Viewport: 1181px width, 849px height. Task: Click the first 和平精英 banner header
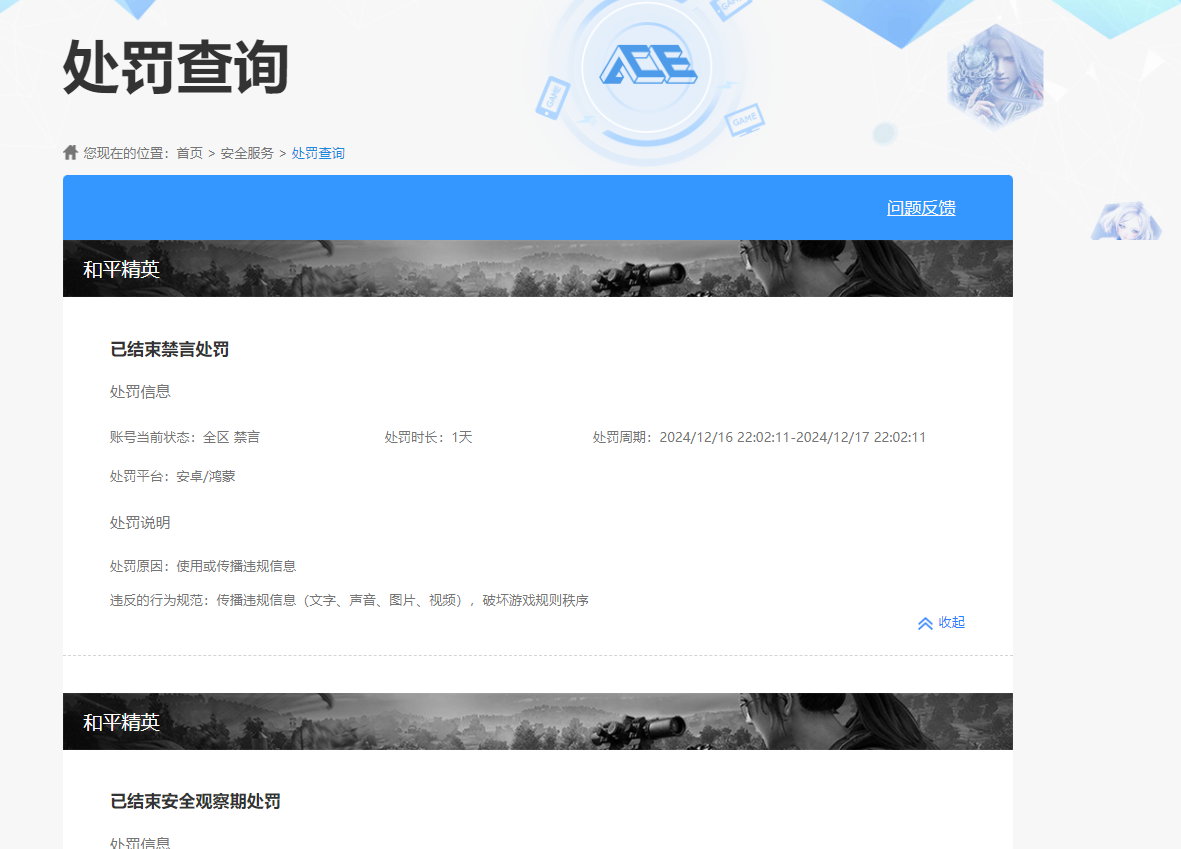click(x=538, y=268)
